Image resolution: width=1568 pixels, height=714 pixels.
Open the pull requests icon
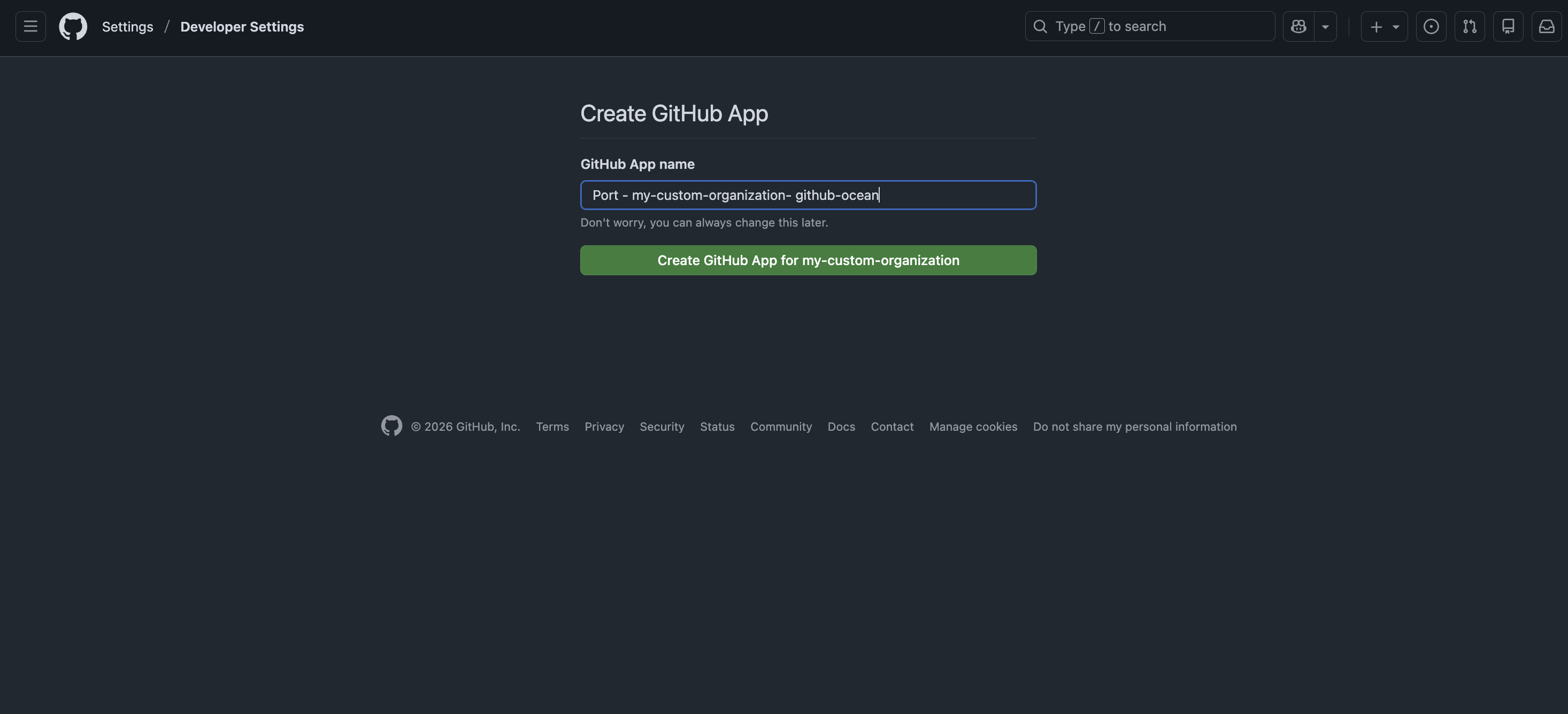[1470, 26]
